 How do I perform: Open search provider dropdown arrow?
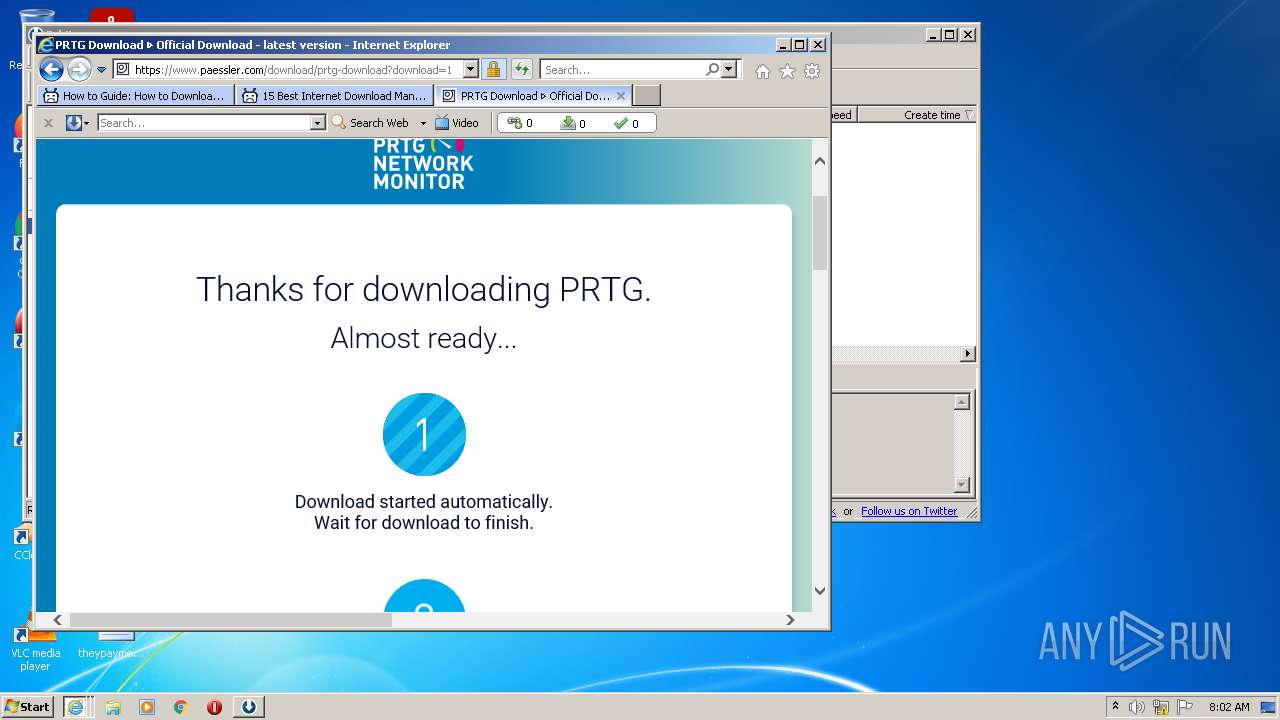tap(729, 70)
